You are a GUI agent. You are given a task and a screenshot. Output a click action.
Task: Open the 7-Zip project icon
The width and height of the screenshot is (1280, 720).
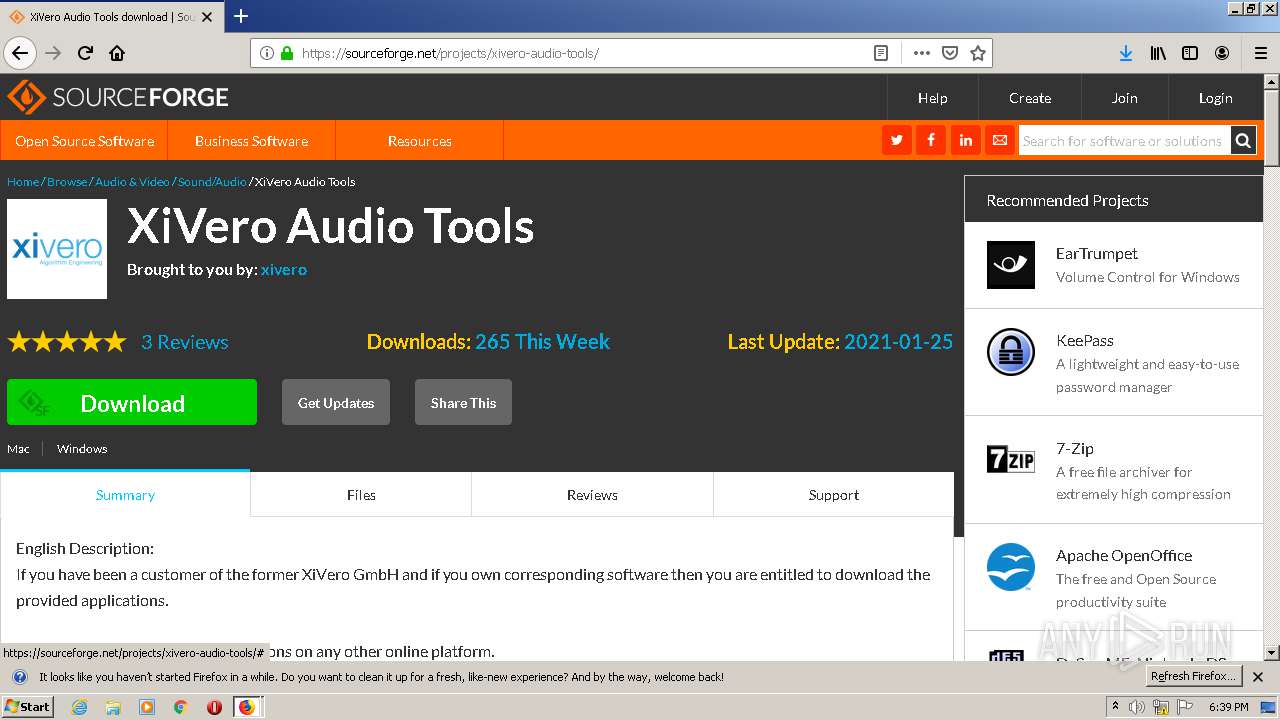pyautogui.click(x=1011, y=460)
